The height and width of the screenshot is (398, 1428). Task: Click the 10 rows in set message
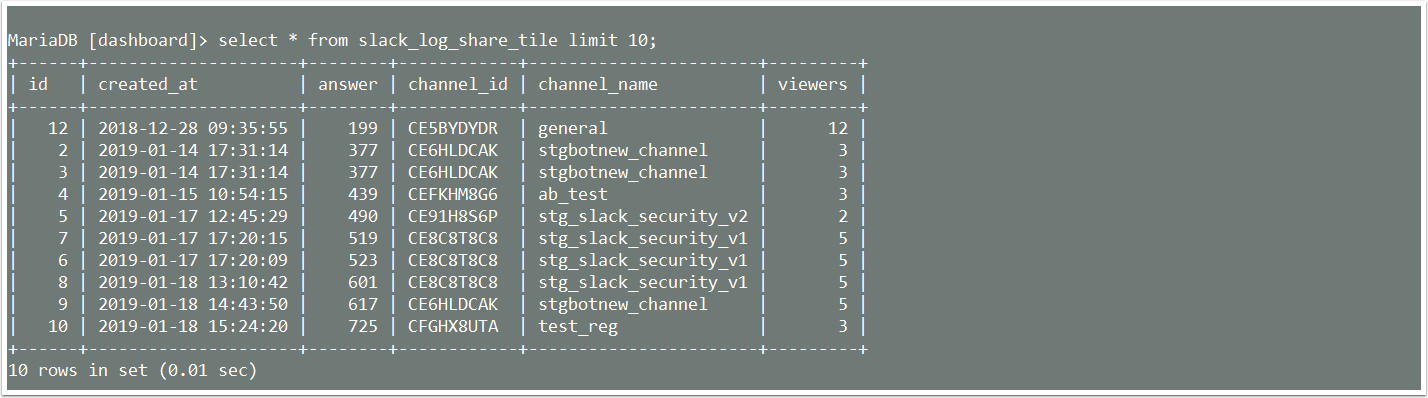(x=132, y=370)
